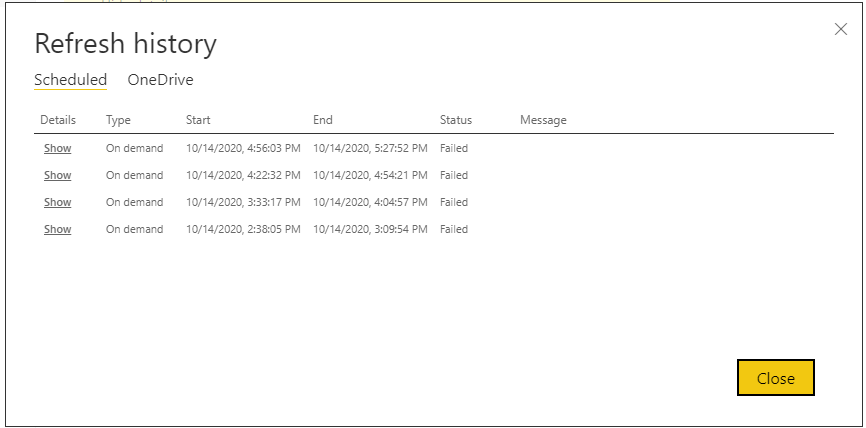Click the Type column header
This screenshot has height=428, width=866.
118,120
